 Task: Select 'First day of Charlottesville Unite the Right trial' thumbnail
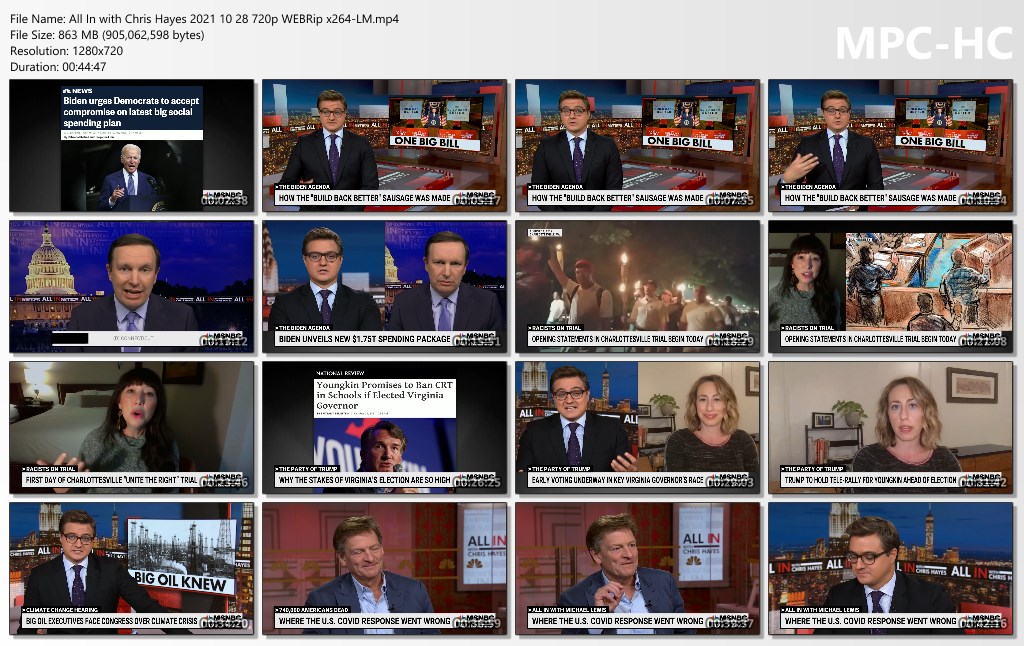[131, 428]
